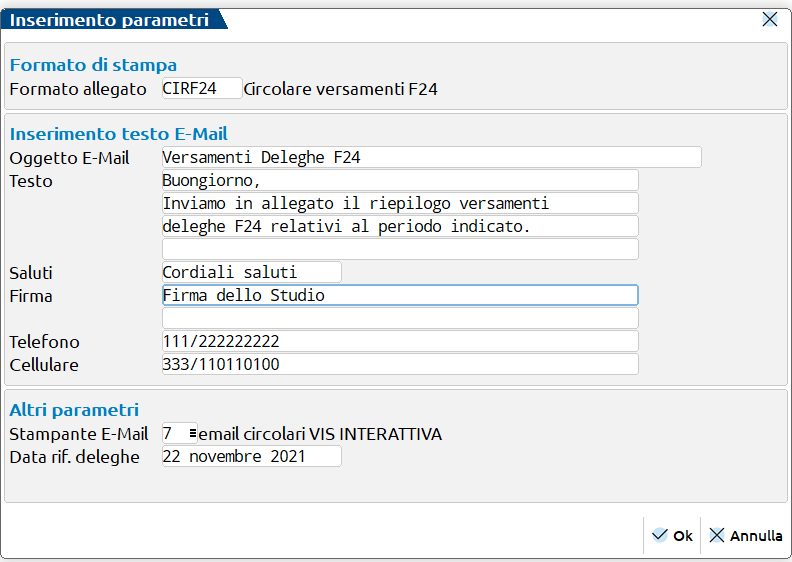The image size is (792, 562).
Task: Focus the Saluti field
Action: 251,272
